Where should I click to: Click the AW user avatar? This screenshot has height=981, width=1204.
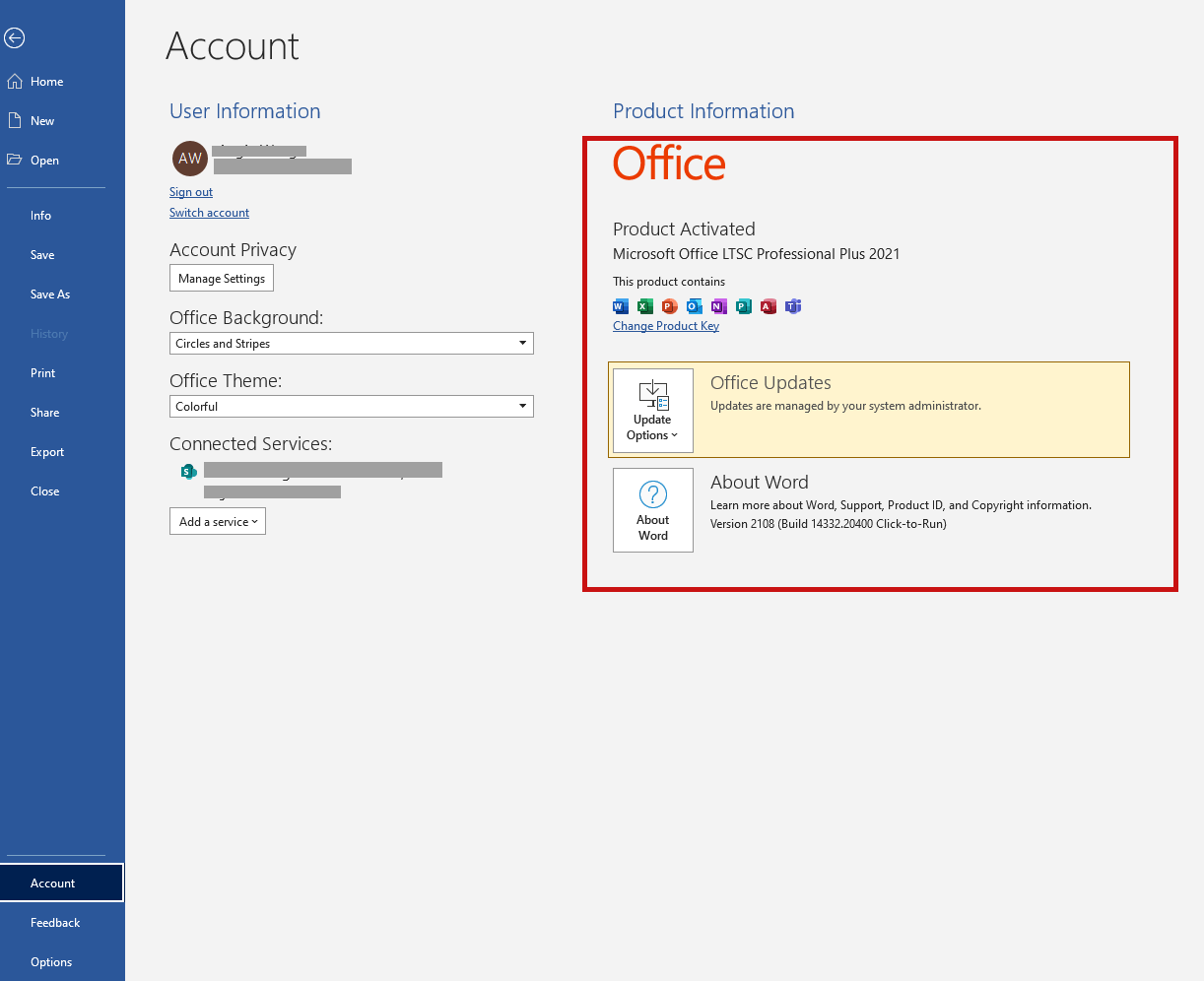pyautogui.click(x=190, y=158)
